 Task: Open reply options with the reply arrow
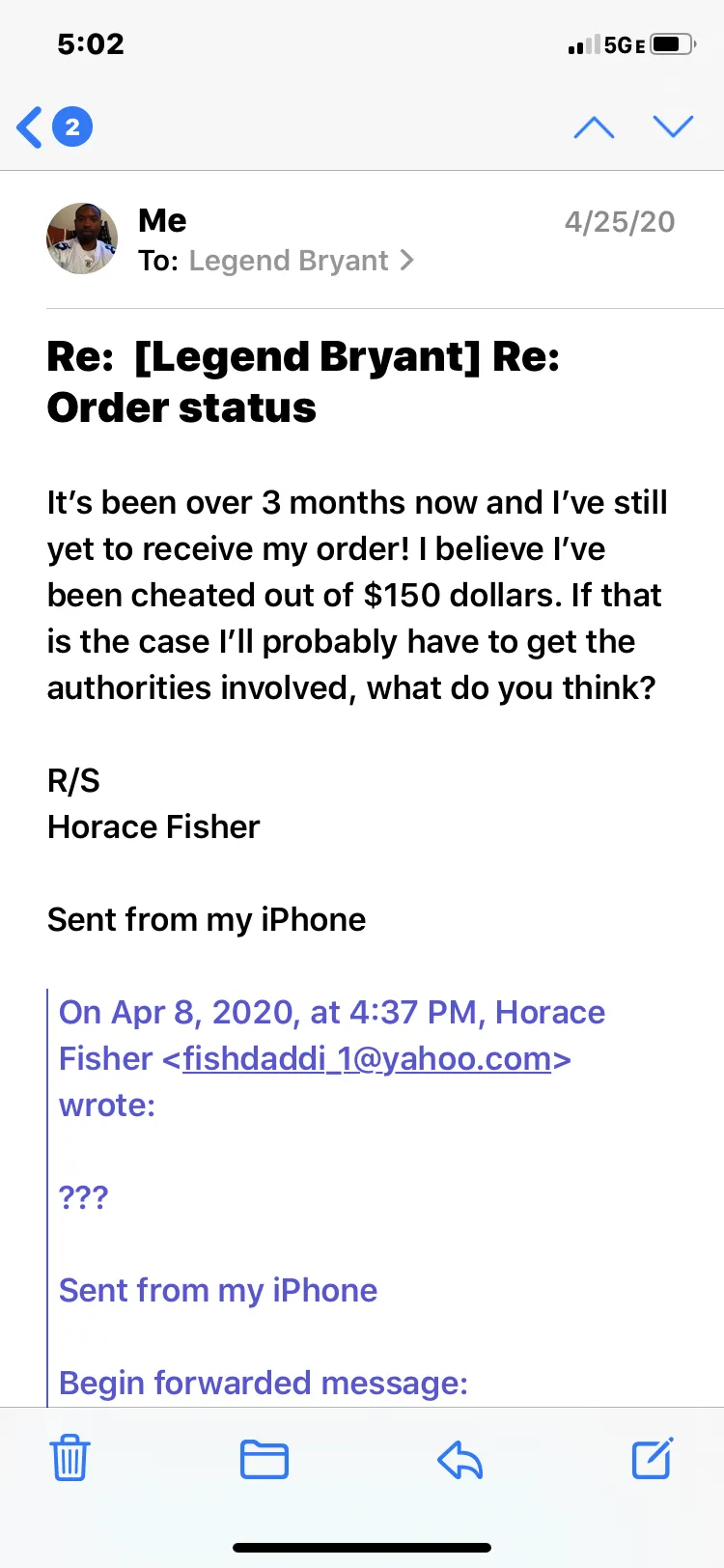(460, 1460)
